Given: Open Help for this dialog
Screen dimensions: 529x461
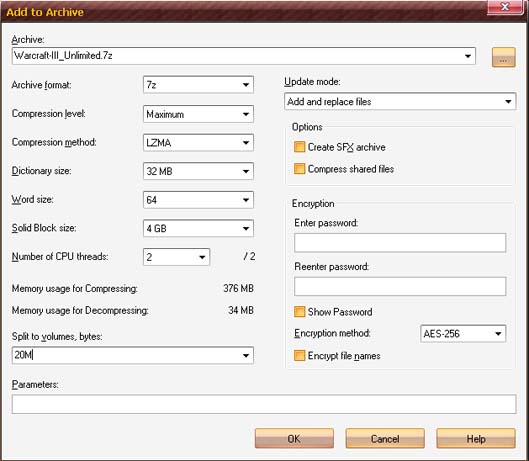Looking at the screenshot, I should tap(476, 438).
